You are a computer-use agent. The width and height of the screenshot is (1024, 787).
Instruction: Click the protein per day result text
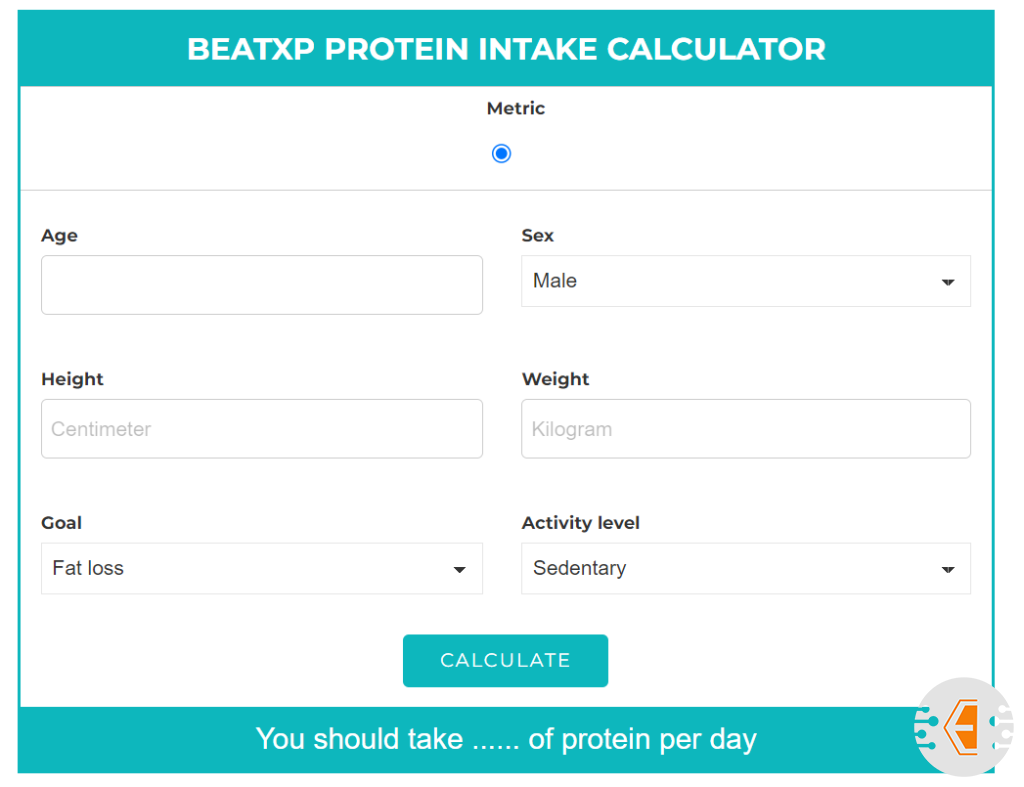pyautogui.click(x=506, y=739)
